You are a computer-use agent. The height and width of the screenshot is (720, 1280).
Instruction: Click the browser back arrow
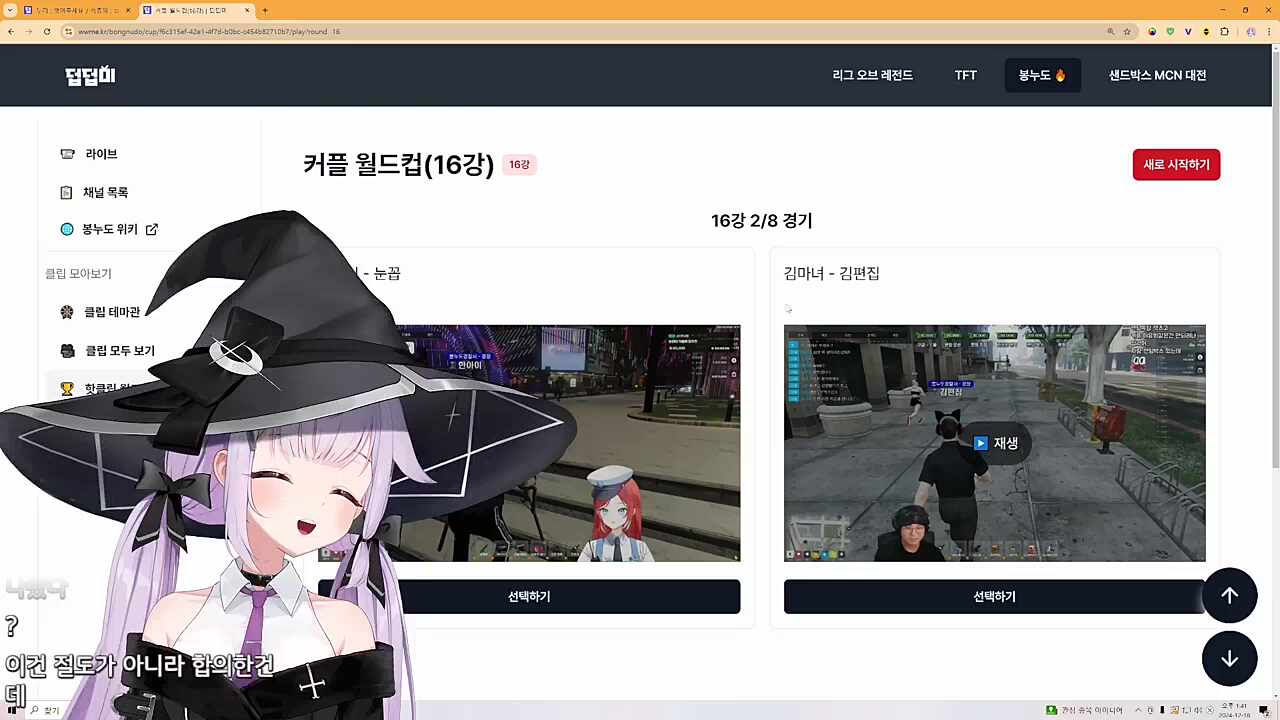(x=10, y=32)
